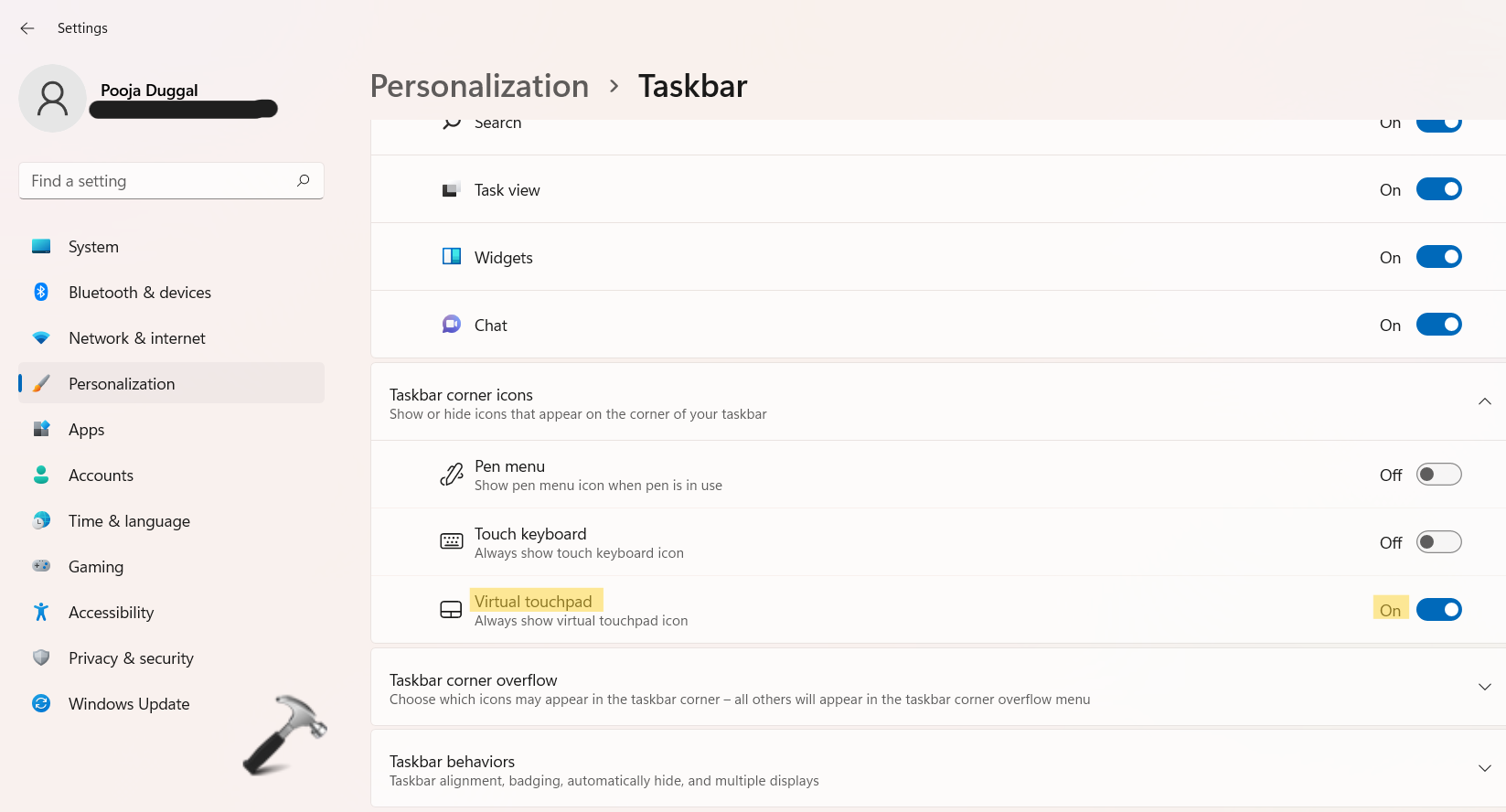Click the Bluetooth & devices icon
The width and height of the screenshot is (1506, 812).
(x=41, y=292)
